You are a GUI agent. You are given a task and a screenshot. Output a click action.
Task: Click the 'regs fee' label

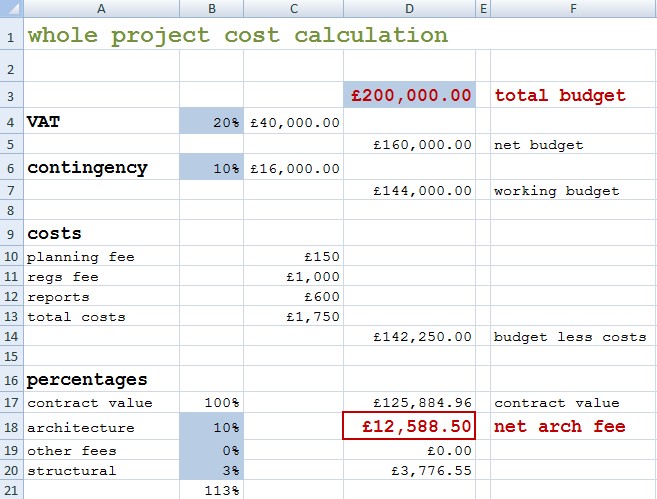click(x=63, y=277)
